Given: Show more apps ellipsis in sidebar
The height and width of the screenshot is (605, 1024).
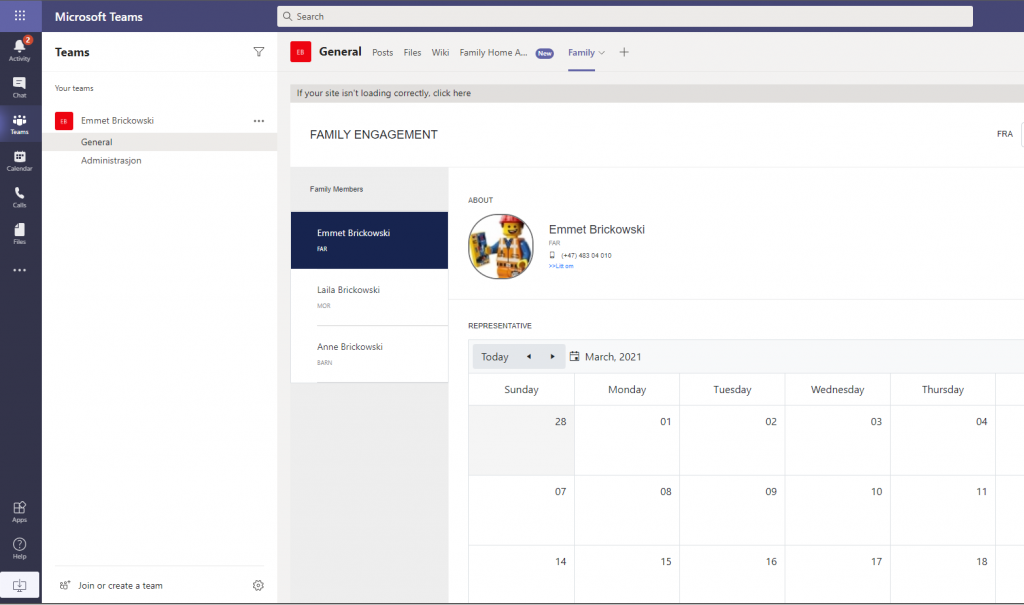Looking at the screenshot, I should pos(20,270).
